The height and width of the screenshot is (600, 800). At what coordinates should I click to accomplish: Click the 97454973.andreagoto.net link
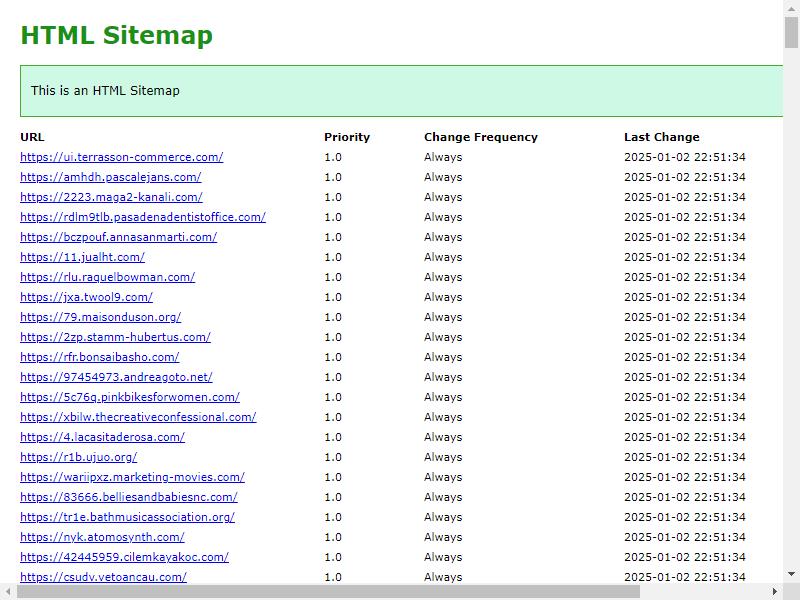click(x=116, y=377)
